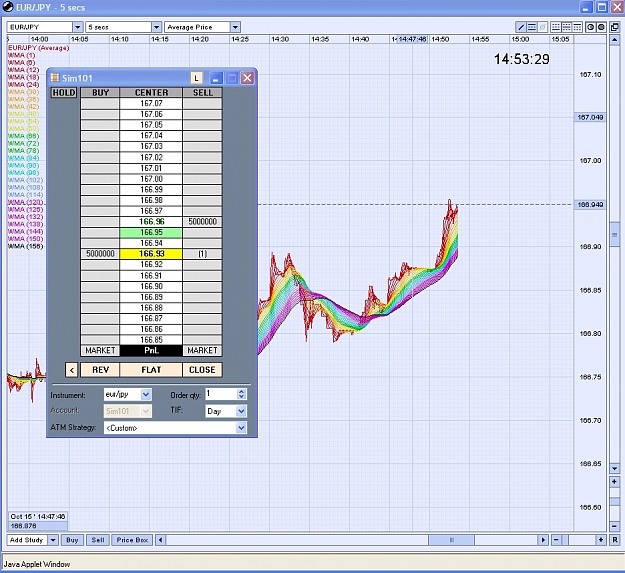Click the R reset button at chart bottom

[x=615, y=540]
